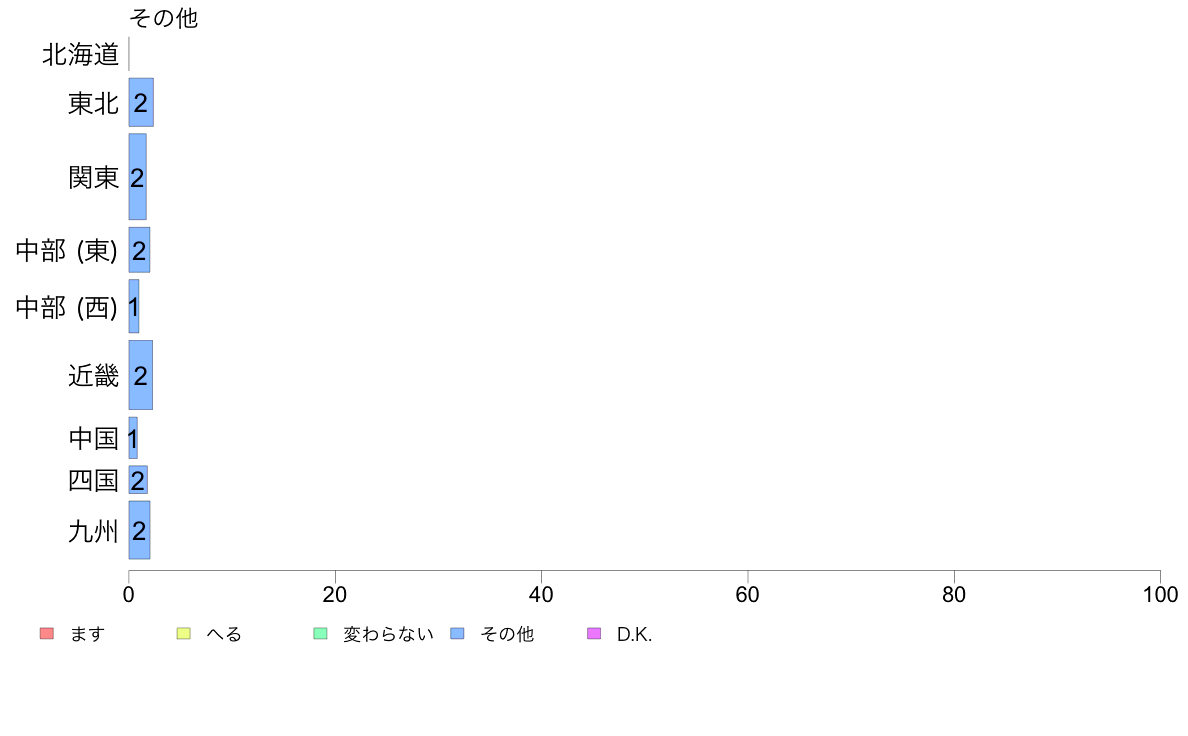Click the 近畿 axis label

click(x=93, y=375)
